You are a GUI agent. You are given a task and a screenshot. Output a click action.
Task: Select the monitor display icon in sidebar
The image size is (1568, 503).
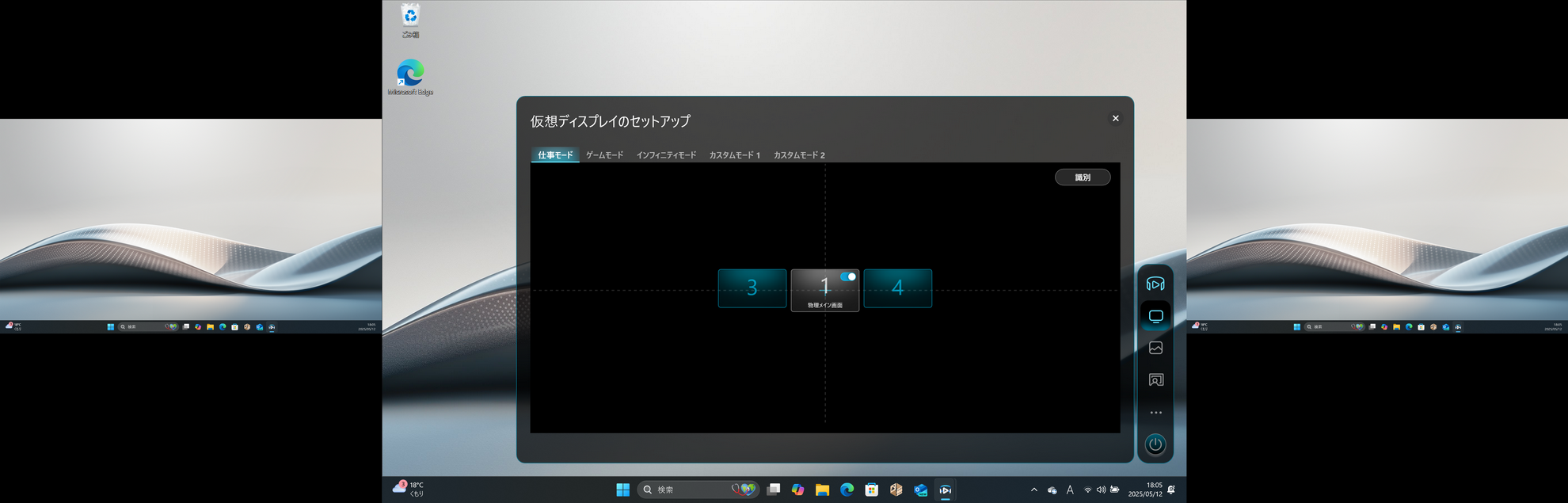coord(1155,316)
